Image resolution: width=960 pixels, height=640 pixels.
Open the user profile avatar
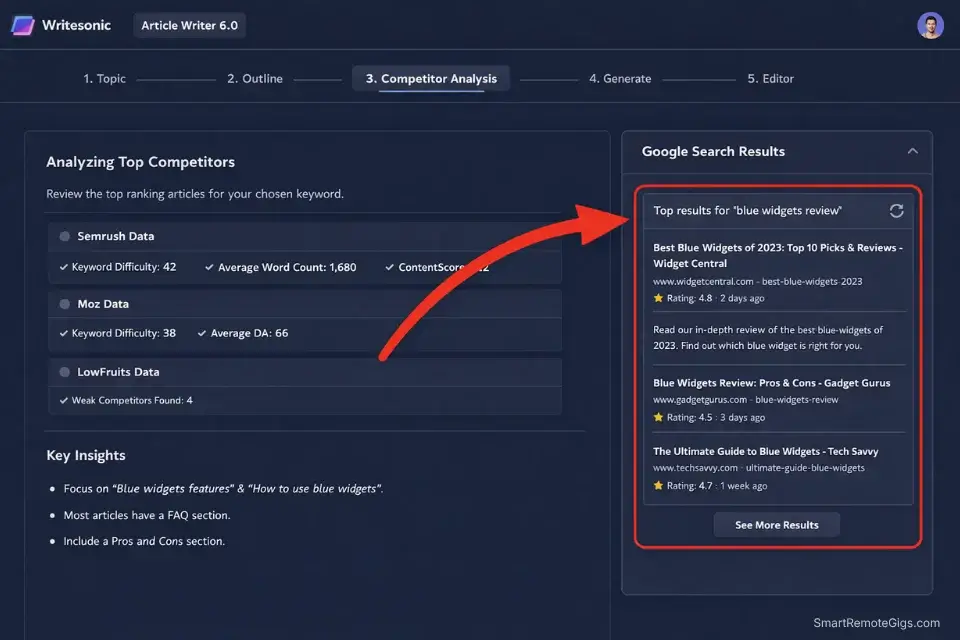click(930, 24)
